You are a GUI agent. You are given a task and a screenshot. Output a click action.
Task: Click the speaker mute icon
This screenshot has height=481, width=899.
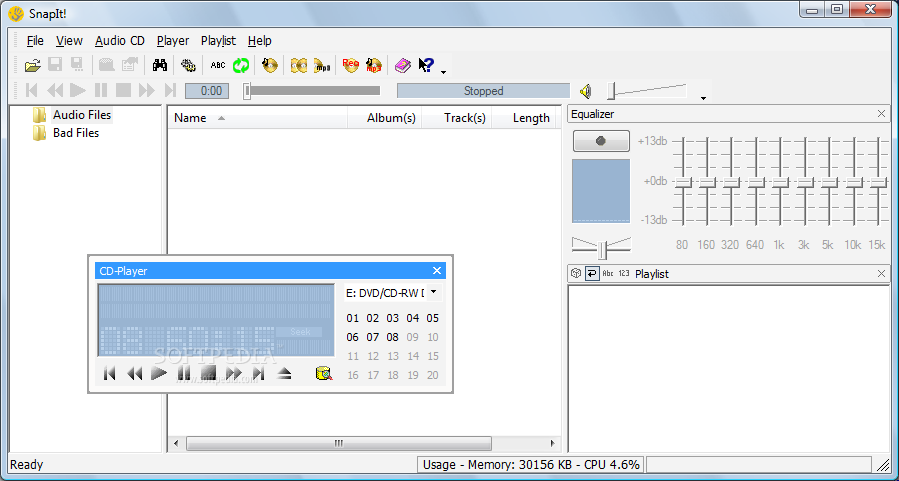click(585, 91)
